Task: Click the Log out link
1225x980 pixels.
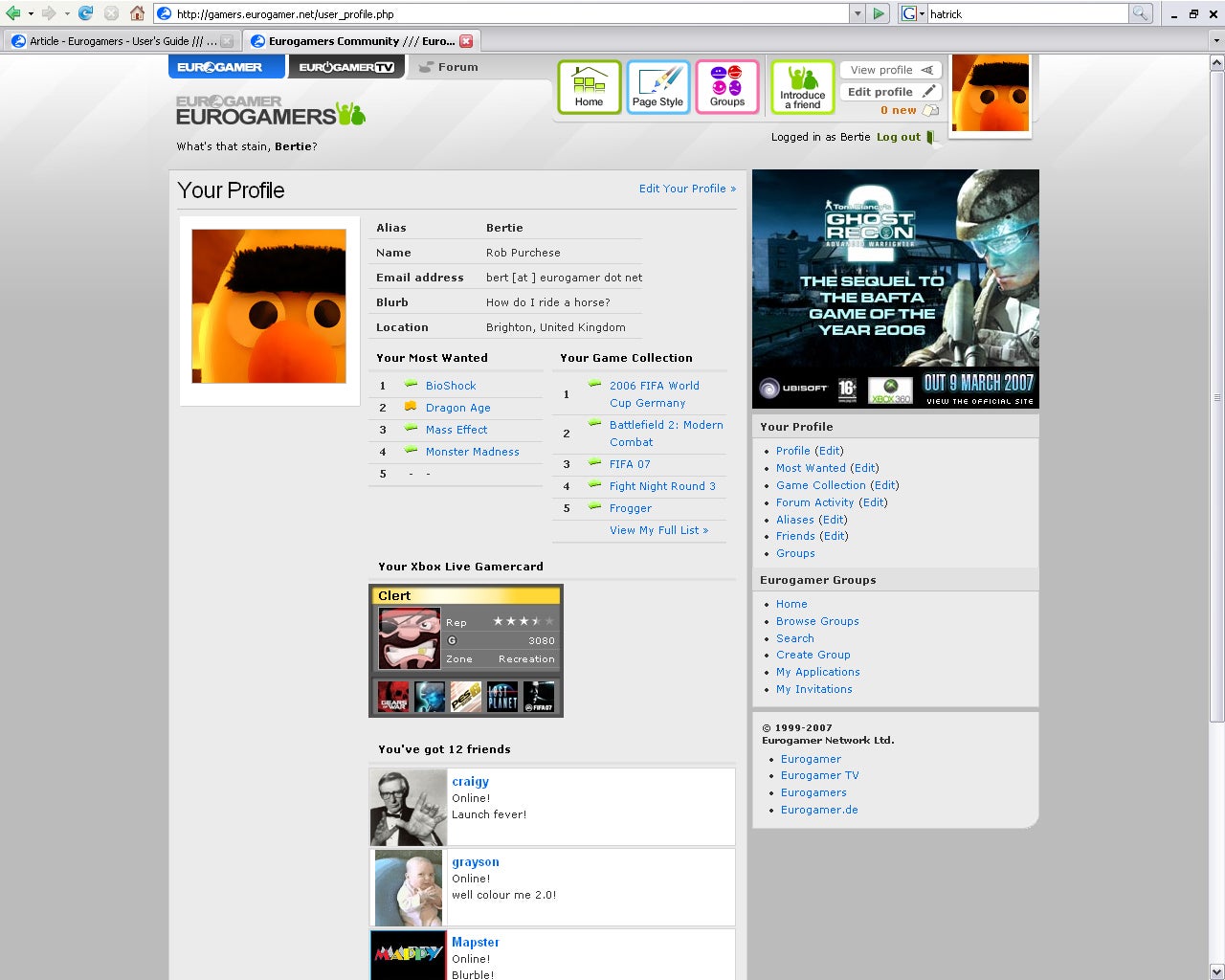Action: click(899, 137)
